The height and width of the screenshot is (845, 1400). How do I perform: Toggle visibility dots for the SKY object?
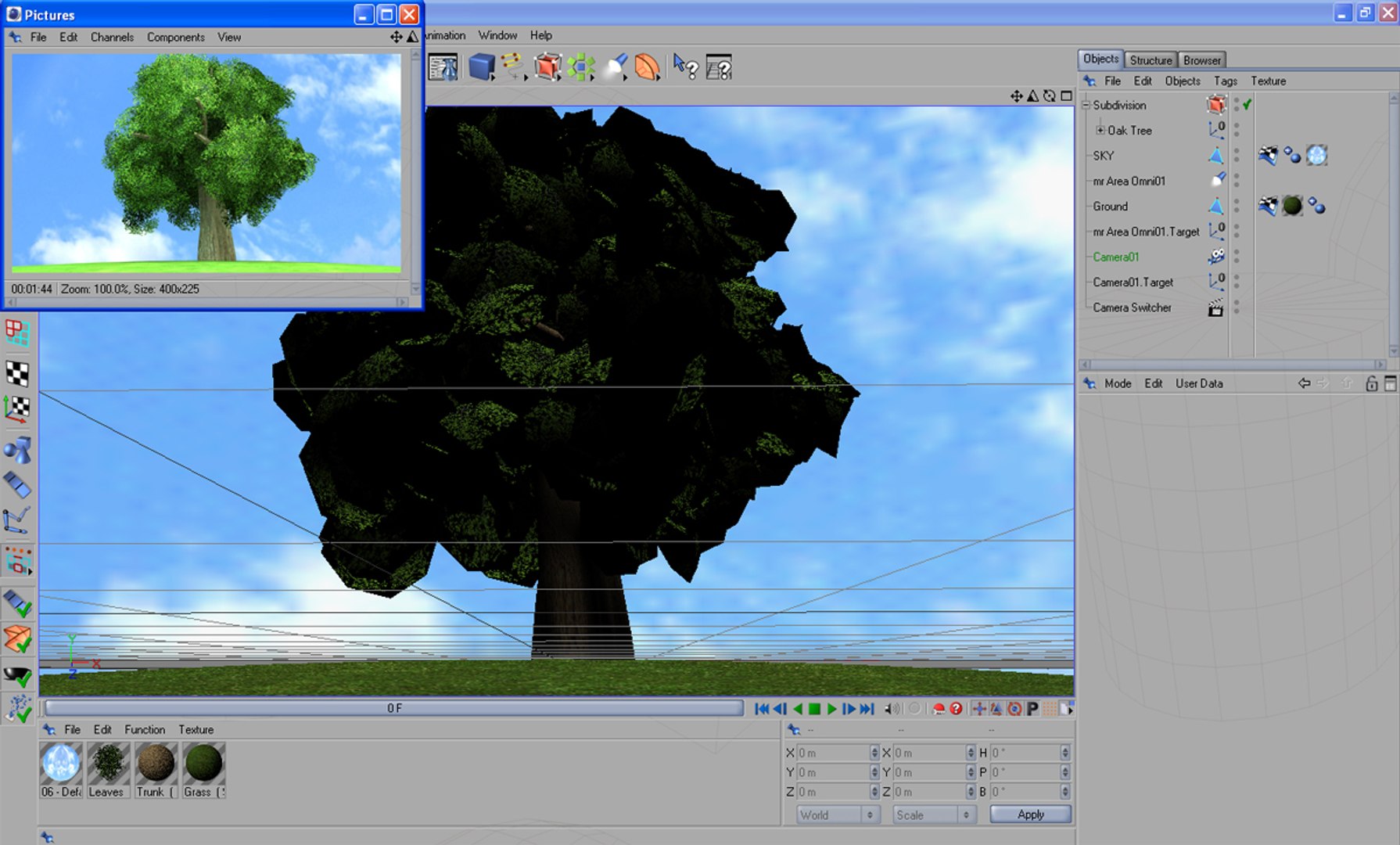point(1237,156)
